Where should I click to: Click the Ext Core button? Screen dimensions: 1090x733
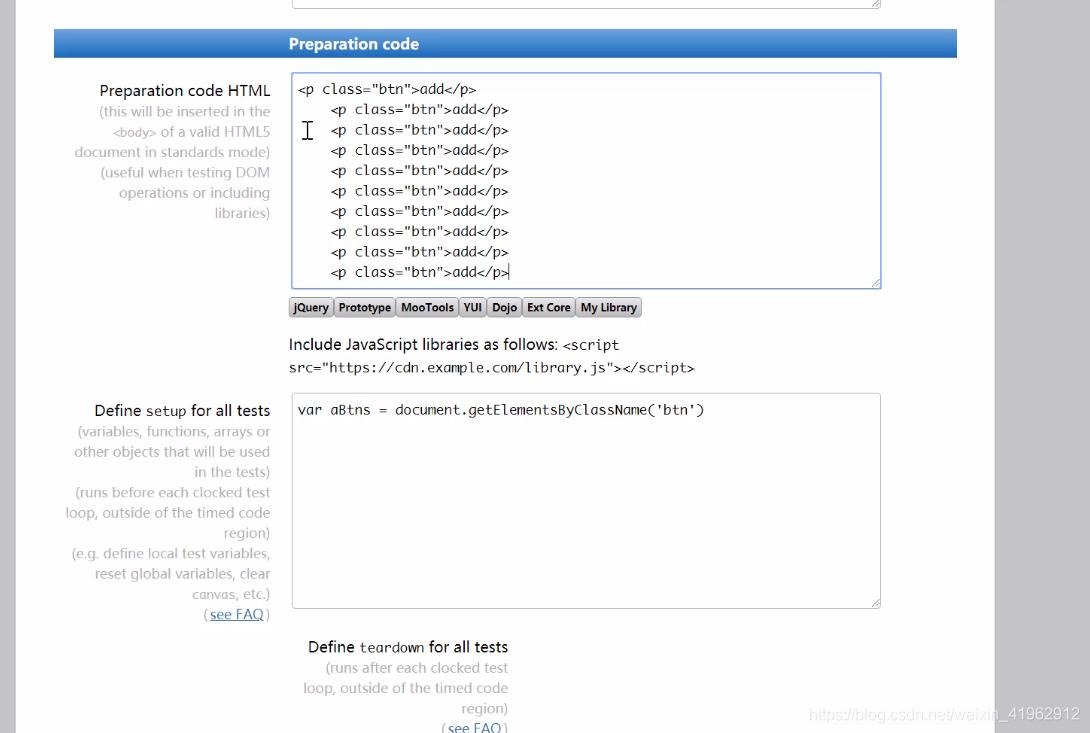548,307
